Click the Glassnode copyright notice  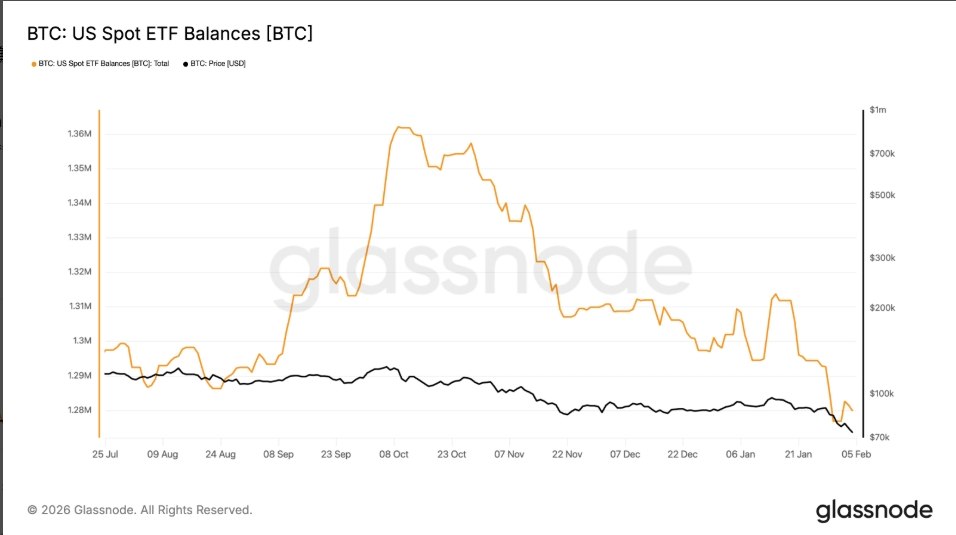pos(140,510)
